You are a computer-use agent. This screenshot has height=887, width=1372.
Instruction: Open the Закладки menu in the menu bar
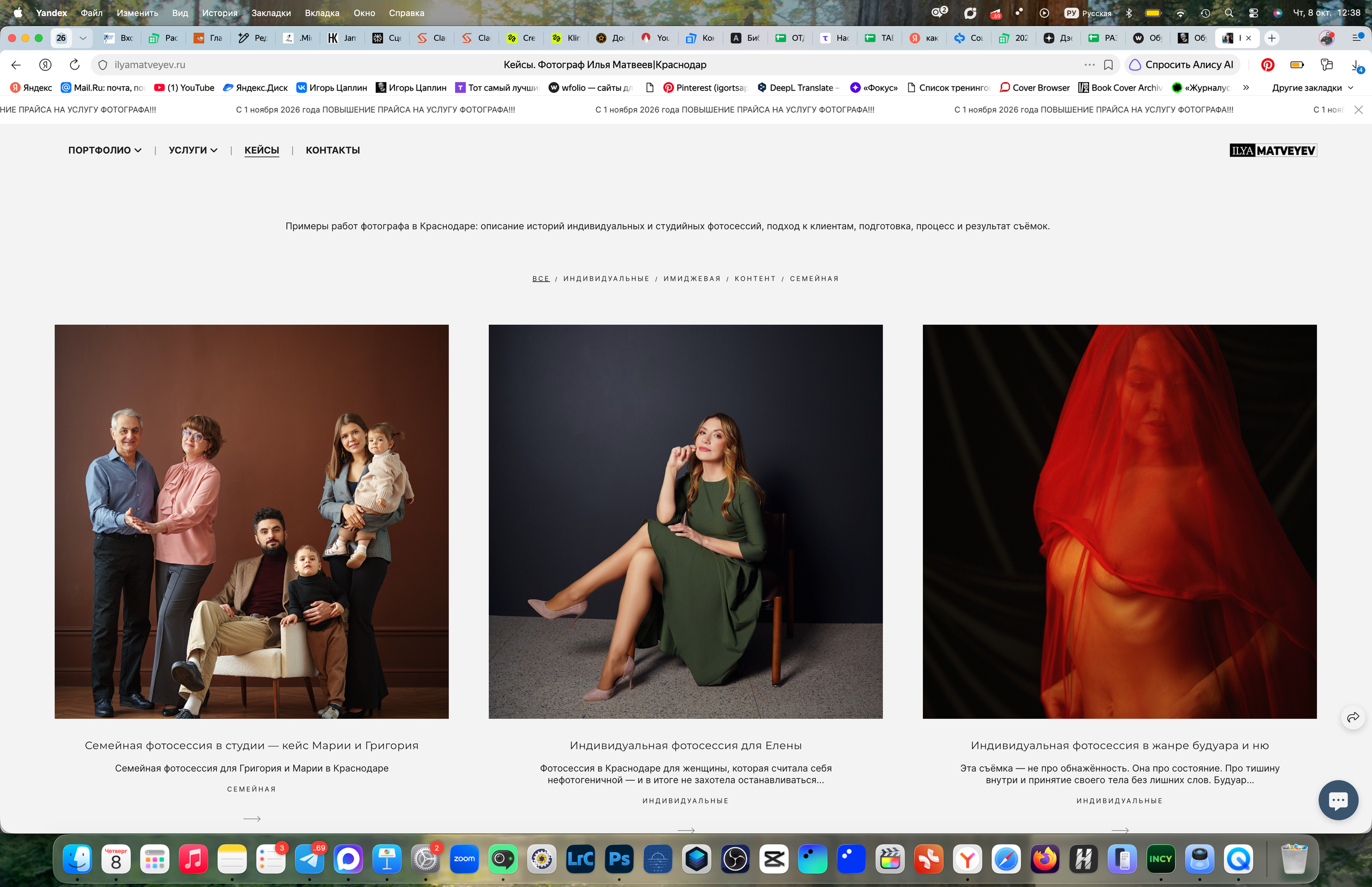[271, 13]
